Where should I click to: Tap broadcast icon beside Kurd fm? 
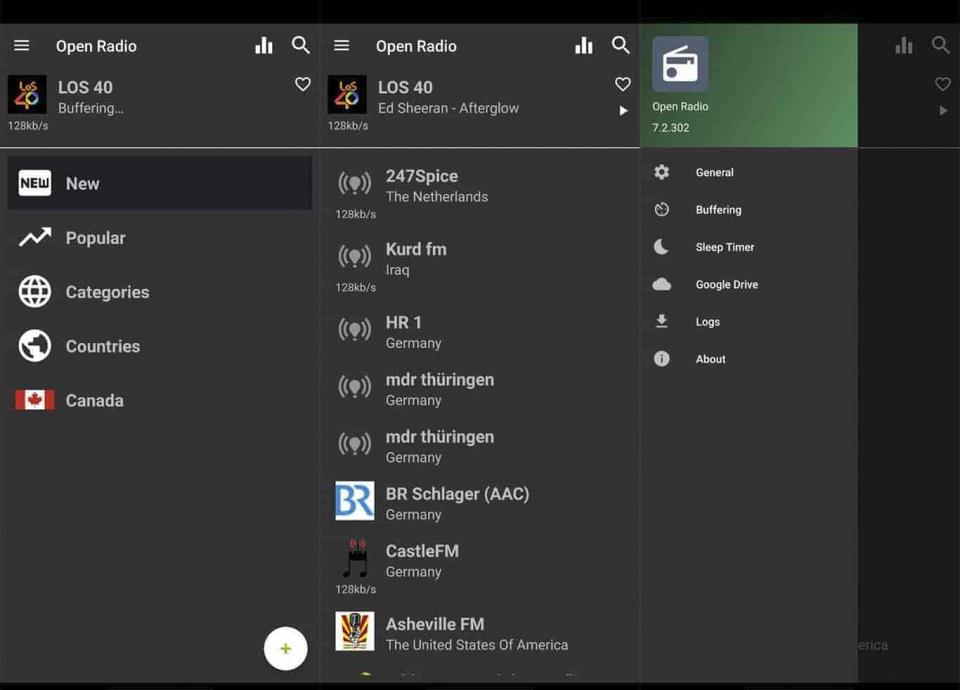[354, 257]
